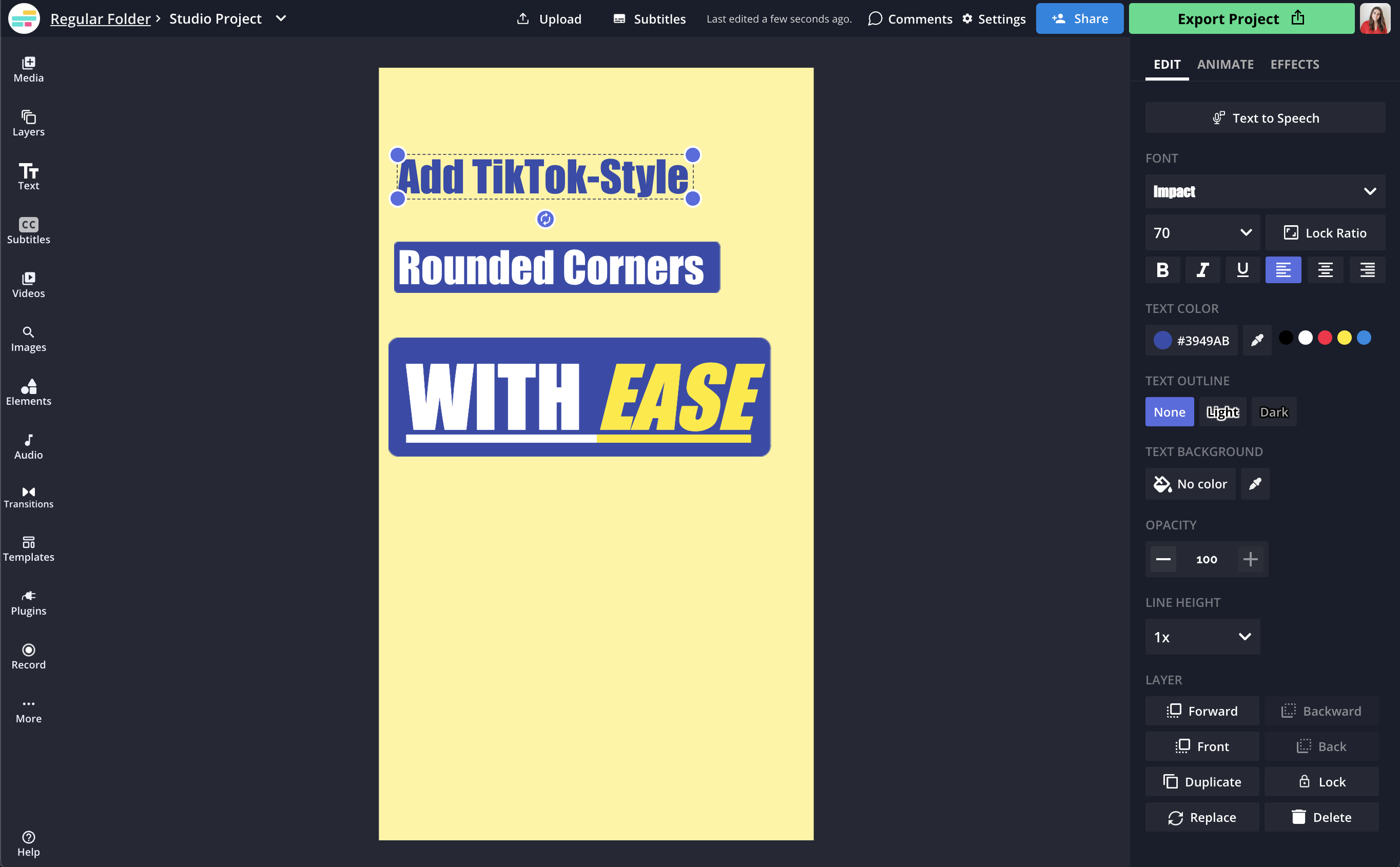Click the Export Project button
The width and height of the screenshot is (1400, 867).
[x=1240, y=18]
